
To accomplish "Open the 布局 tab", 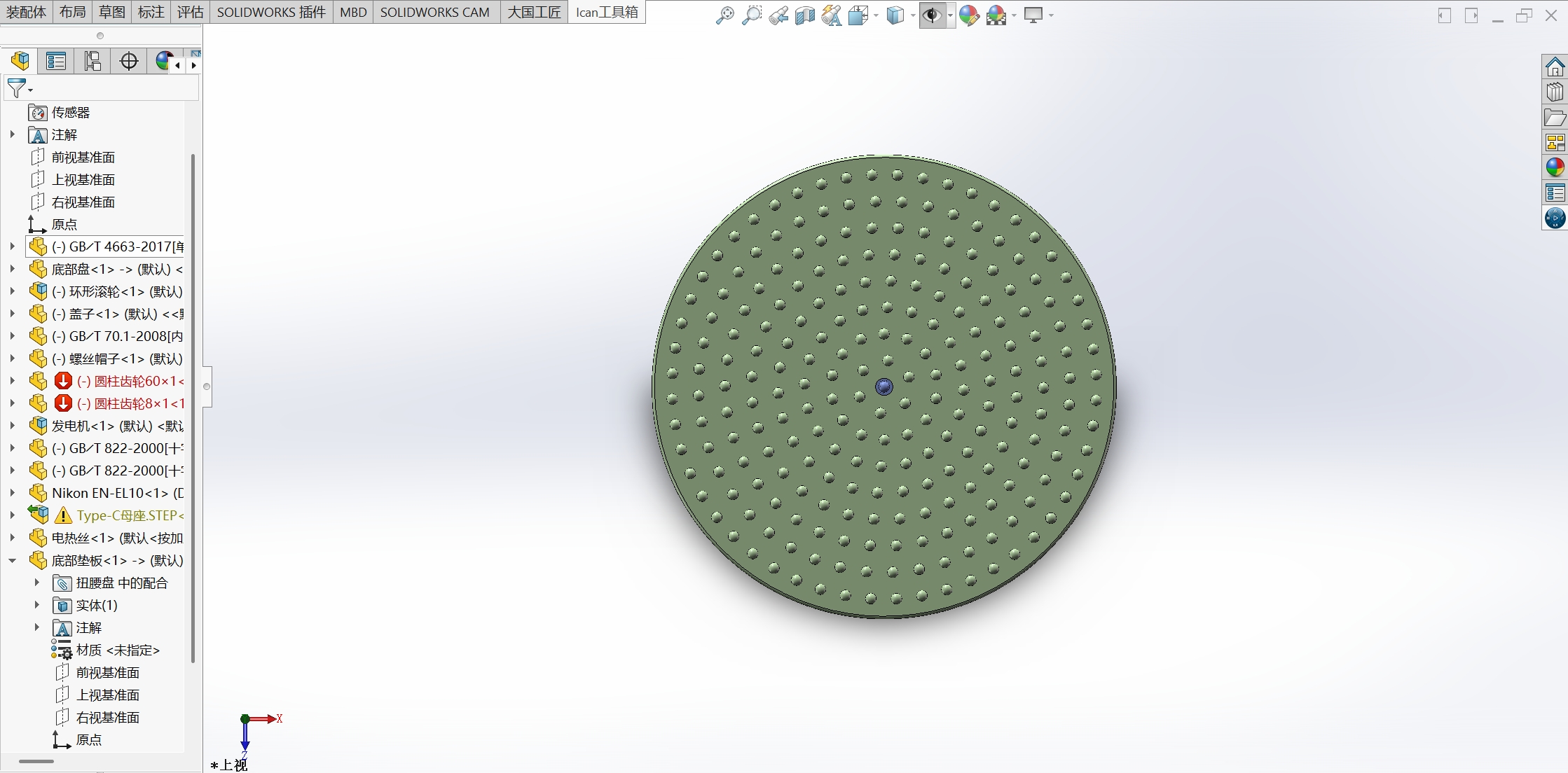I will [72, 12].
